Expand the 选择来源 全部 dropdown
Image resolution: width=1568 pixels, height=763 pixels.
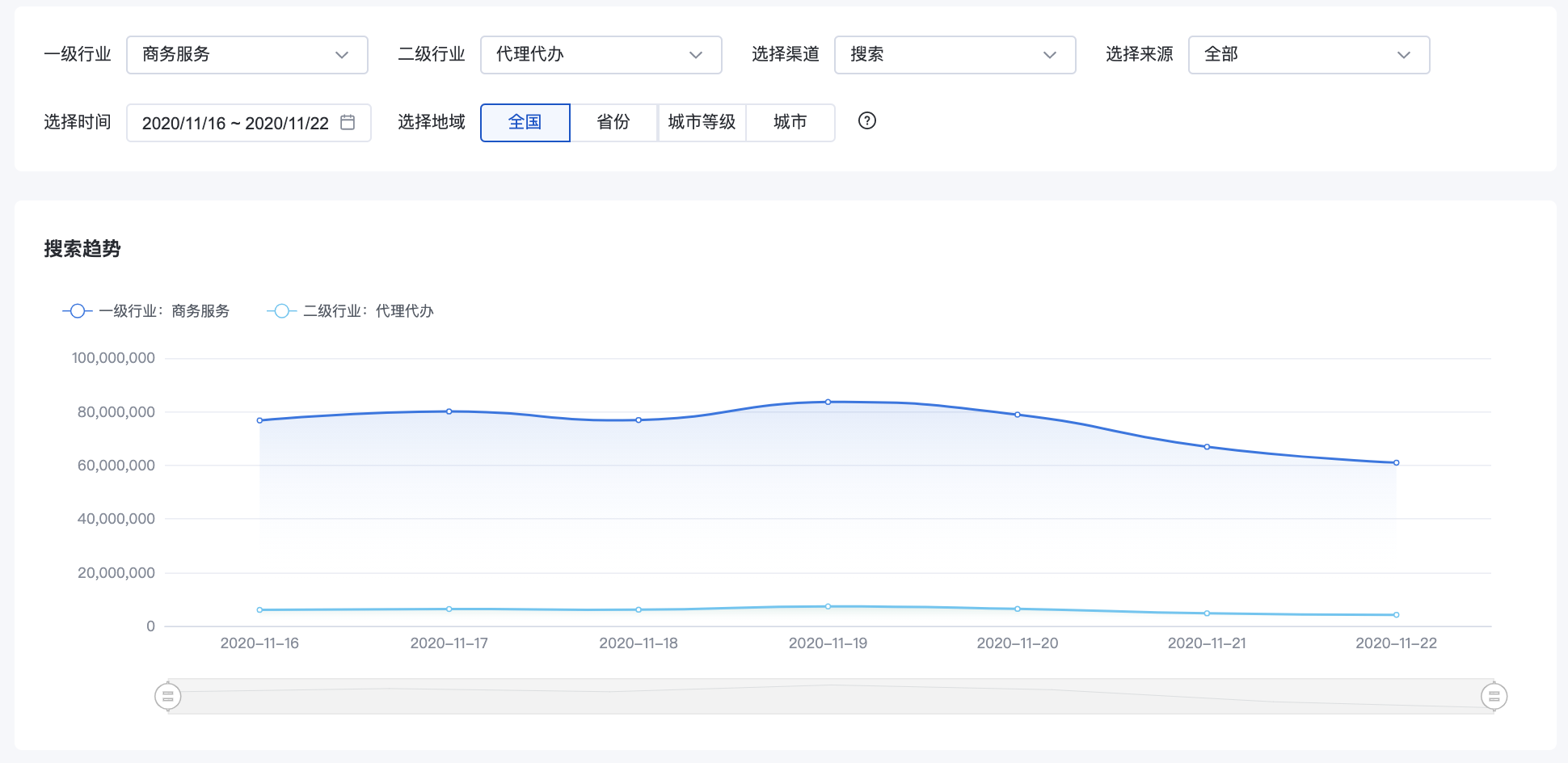1308,55
